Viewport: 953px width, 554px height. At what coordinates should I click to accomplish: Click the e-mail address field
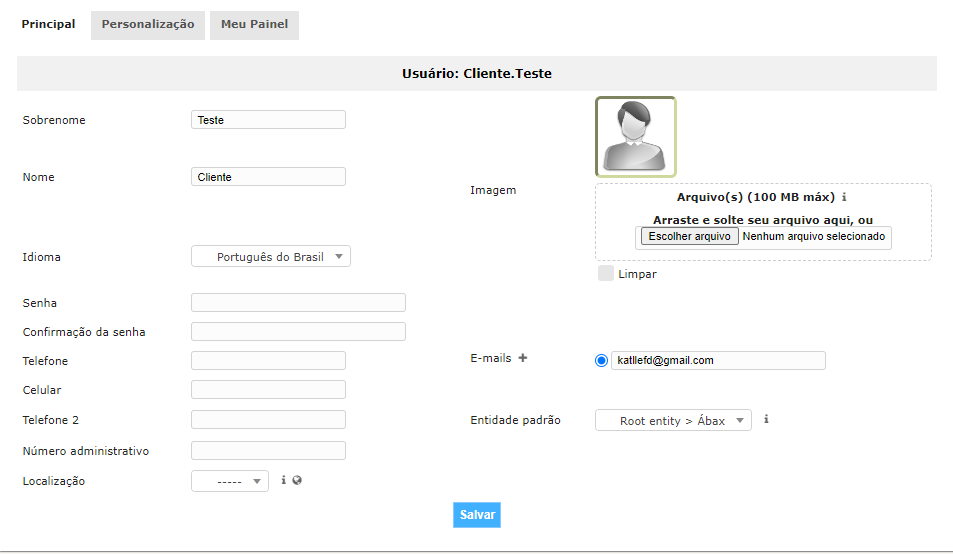(x=718, y=361)
